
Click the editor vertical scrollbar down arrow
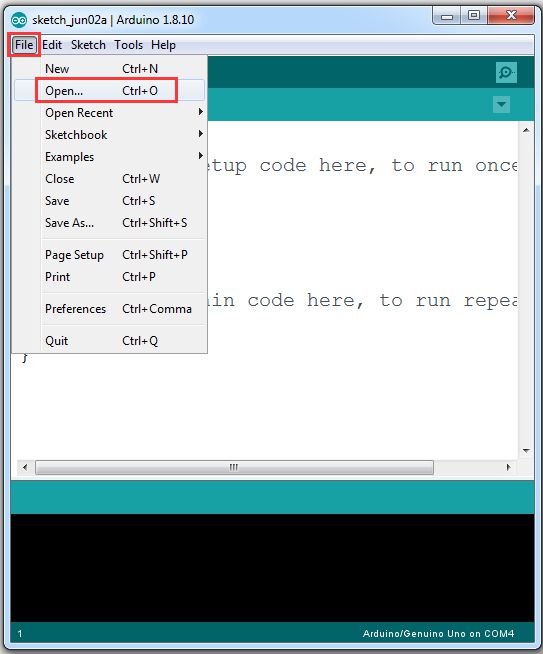tap(526, 450)
